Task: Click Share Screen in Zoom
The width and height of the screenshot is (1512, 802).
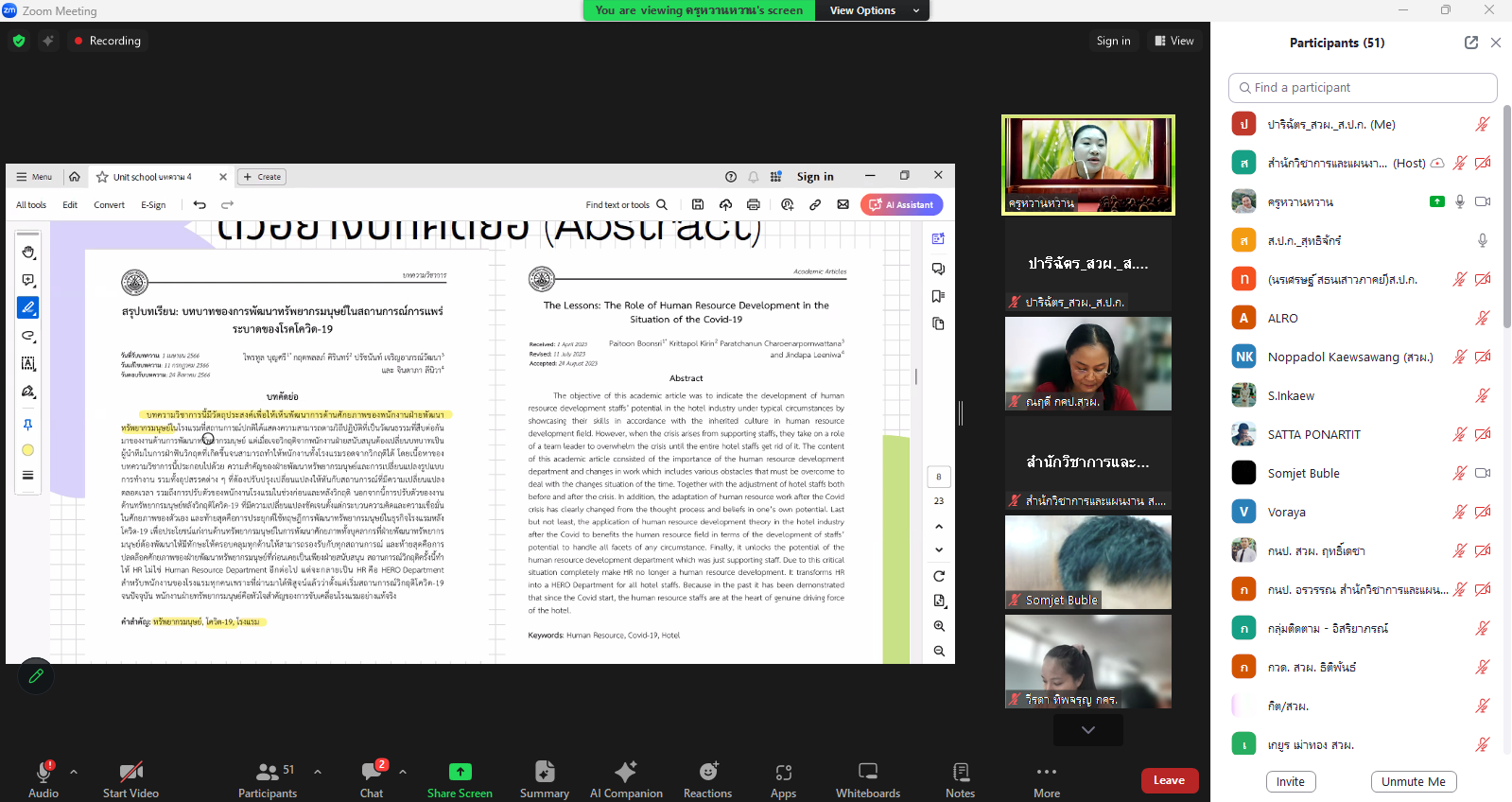Action: coord(460,779)
